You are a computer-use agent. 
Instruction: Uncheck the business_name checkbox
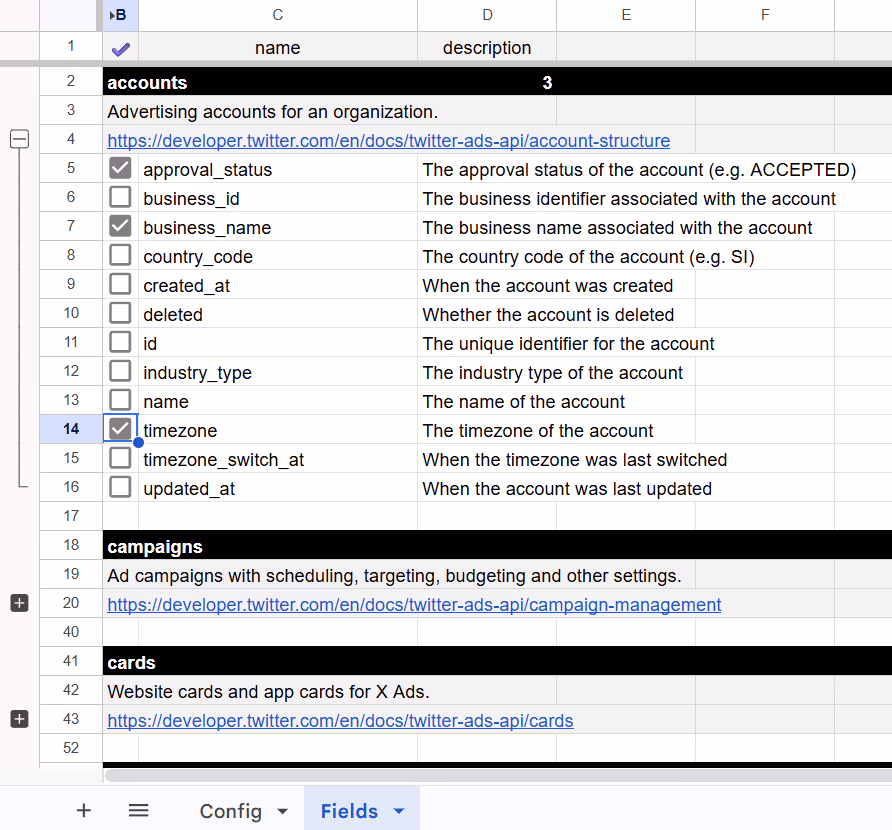click(x=119, y=226)
